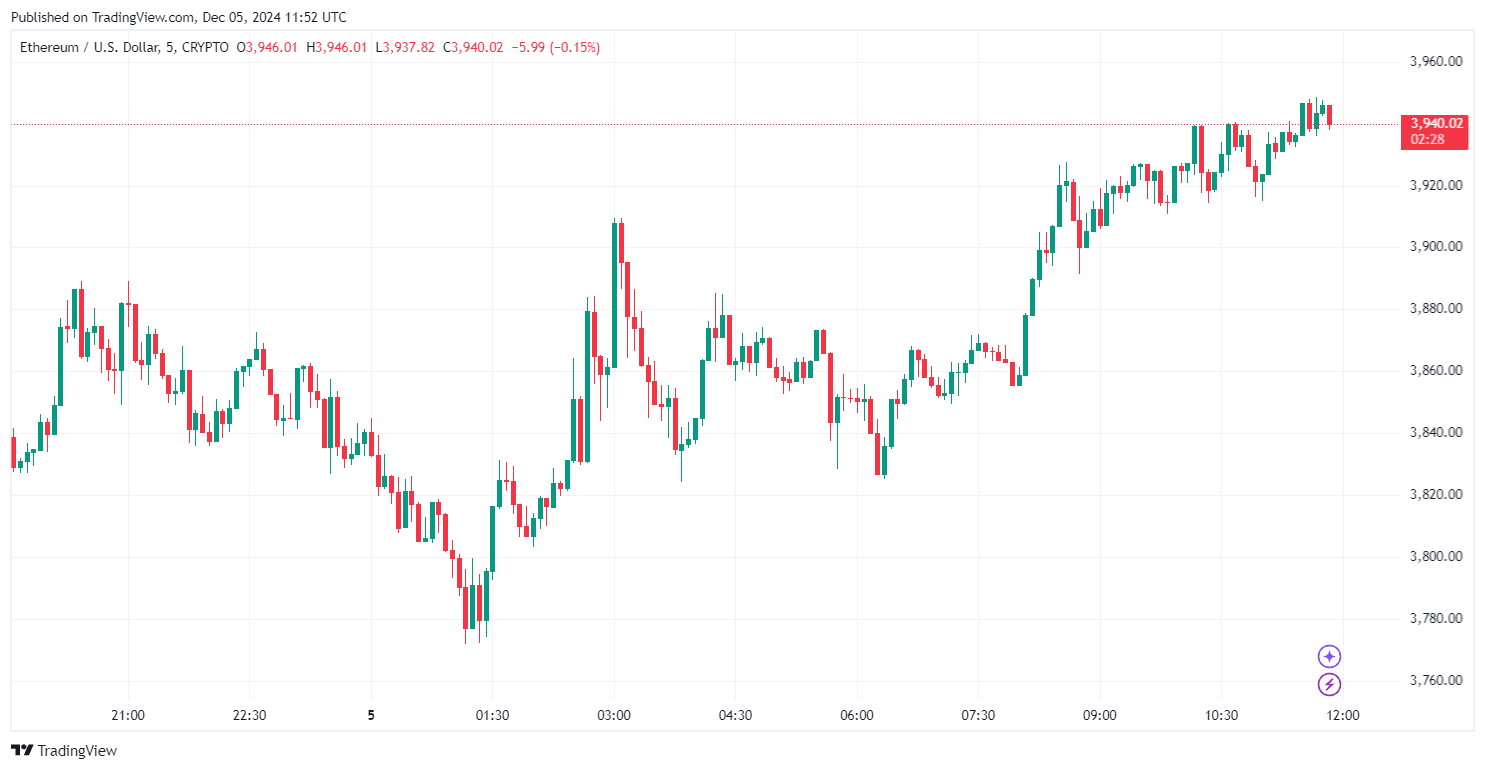This screenshot has height=770, width=1485.
Task: Click the 3,960.00 price axis label
Action: (1436, 61)
